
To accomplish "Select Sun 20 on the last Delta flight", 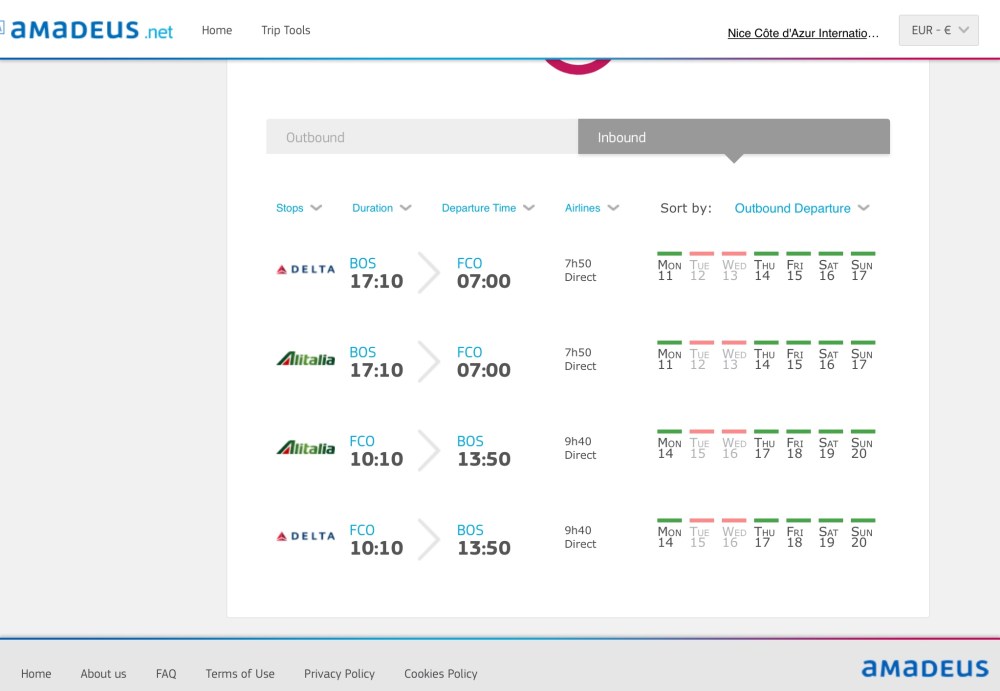I will tap(860, 537).
